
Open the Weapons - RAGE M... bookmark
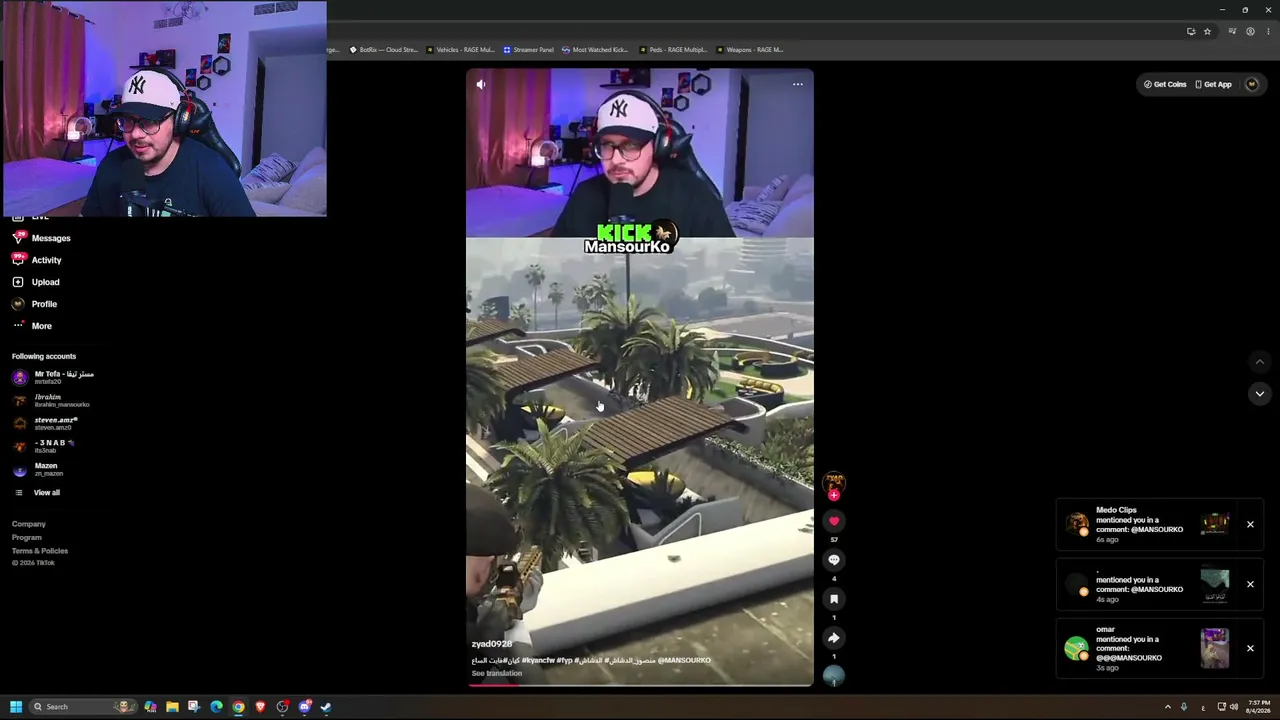[749, 49]
